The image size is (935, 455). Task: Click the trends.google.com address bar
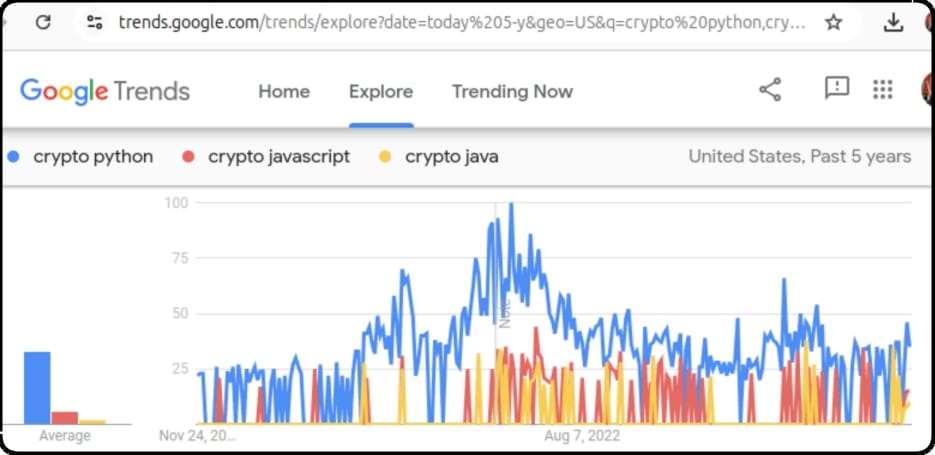[x=462, y=23]
